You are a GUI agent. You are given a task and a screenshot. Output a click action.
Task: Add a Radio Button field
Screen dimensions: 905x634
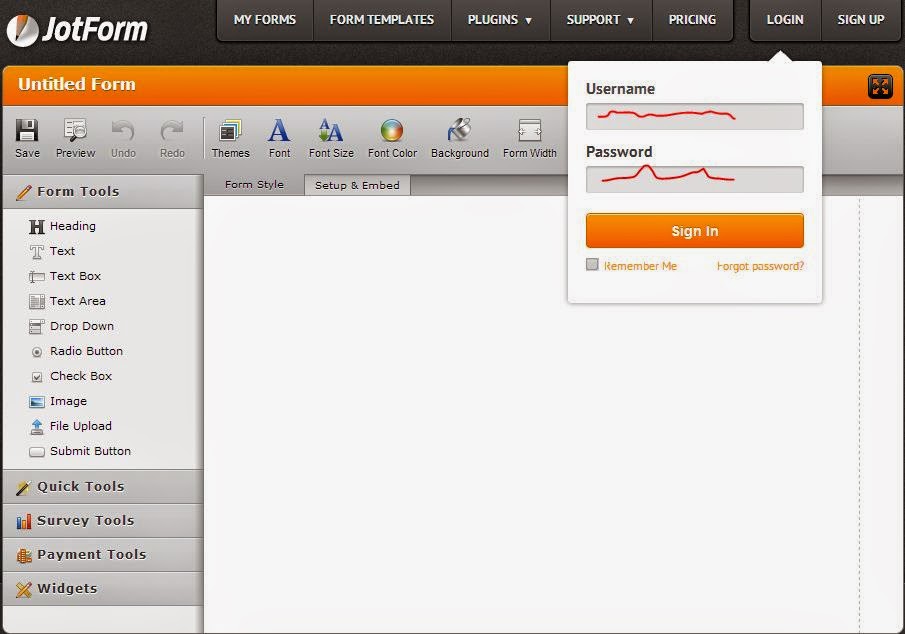pos(76,351)
